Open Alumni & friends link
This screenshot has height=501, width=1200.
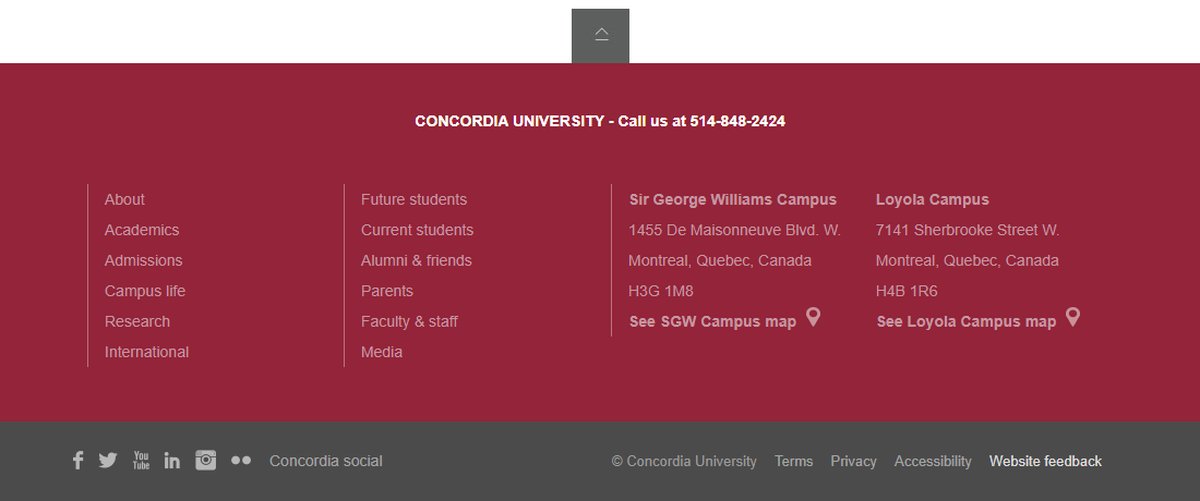click(x=416, y=261)
